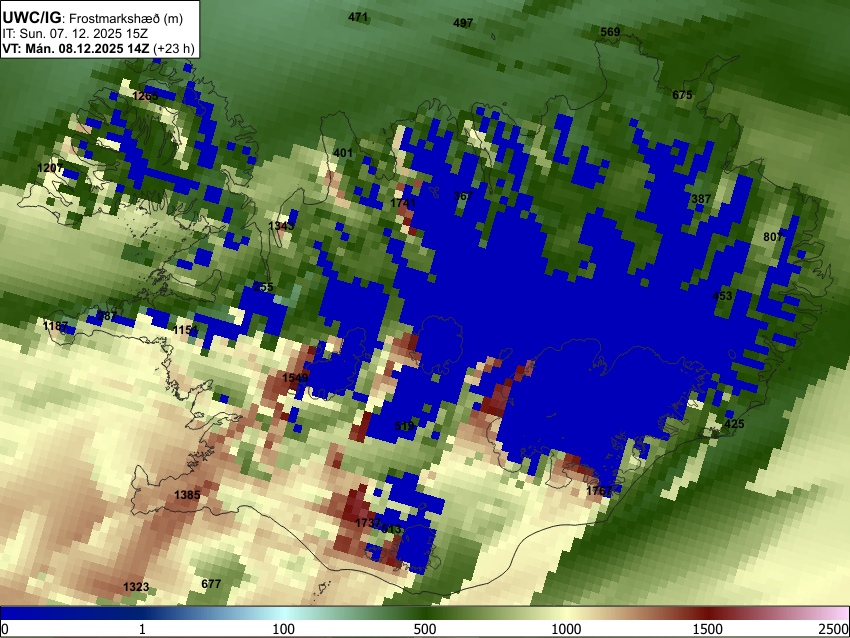Click the 675 height label
The image size is (850, 638).
click(x=682, y=95)
